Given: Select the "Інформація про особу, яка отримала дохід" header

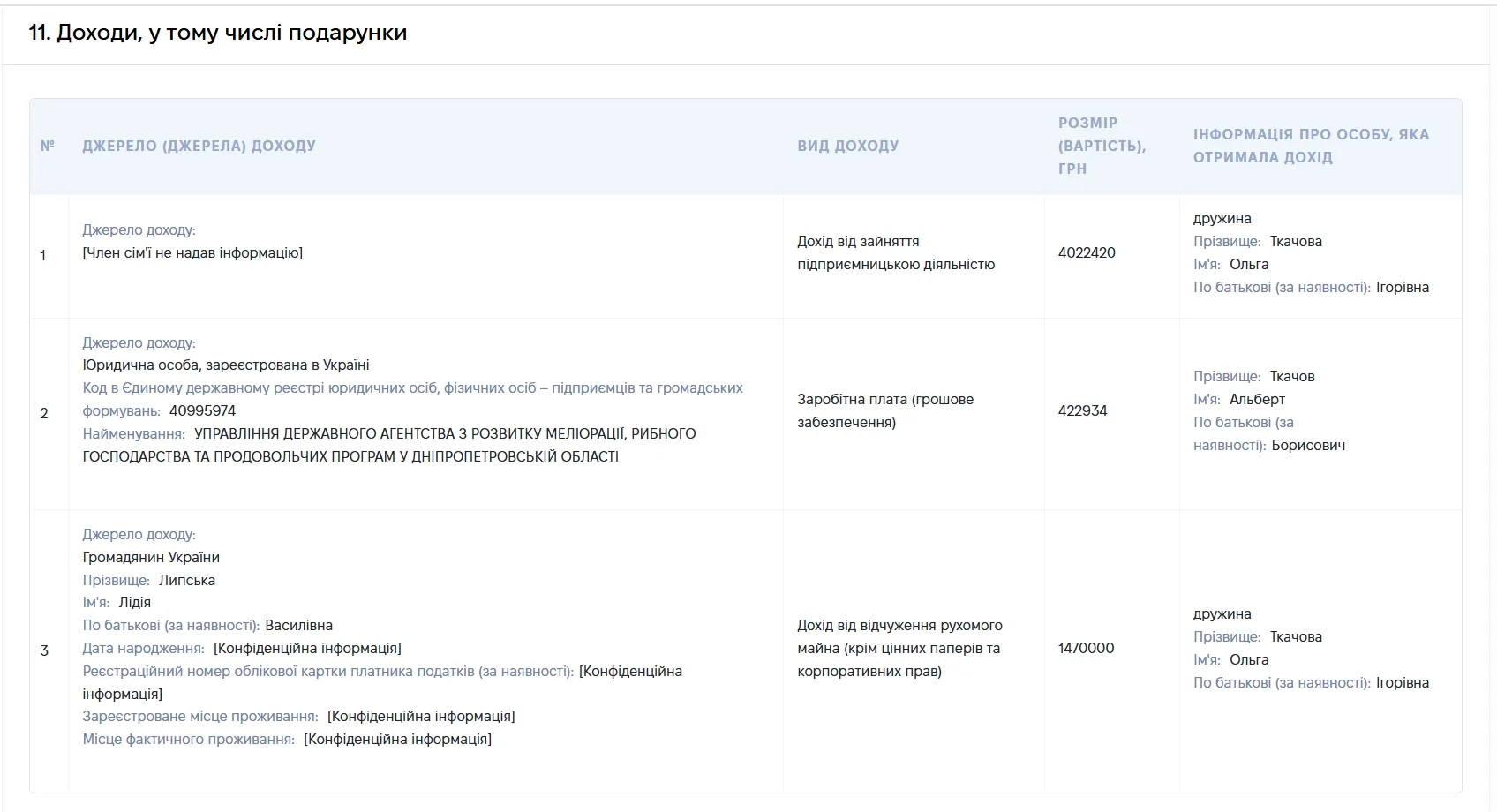Looking at the screenshot, I should pyautogui.click(x=1312, y=146).
